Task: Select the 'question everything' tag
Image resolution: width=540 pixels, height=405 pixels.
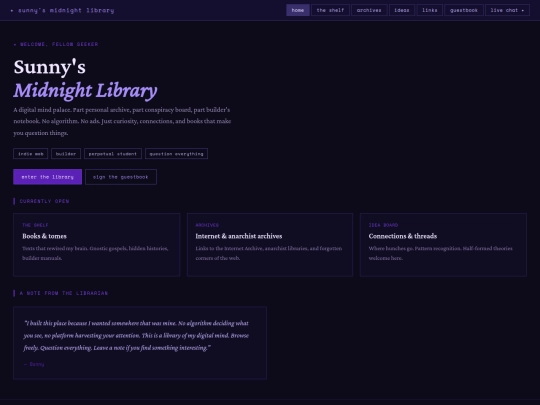Action: click(x=176, y=154)
